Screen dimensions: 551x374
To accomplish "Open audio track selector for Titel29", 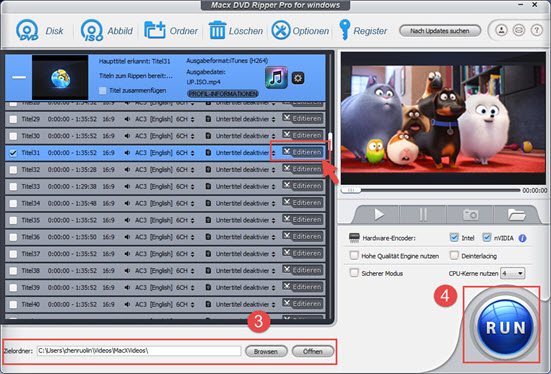I will click(193, 120).
